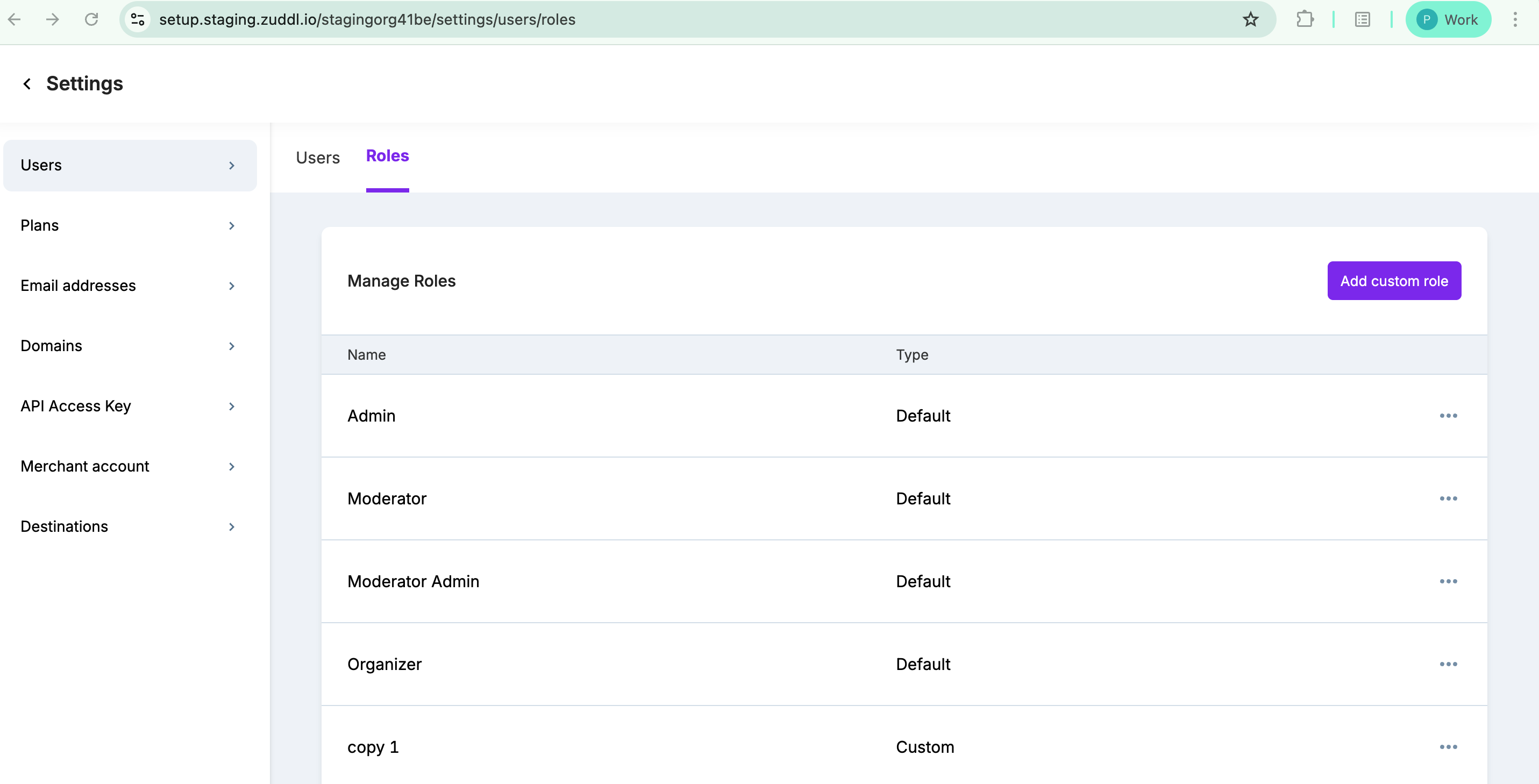Click the Settings back arrow icon
1539x784 pixels.
(x=27, y=84)
